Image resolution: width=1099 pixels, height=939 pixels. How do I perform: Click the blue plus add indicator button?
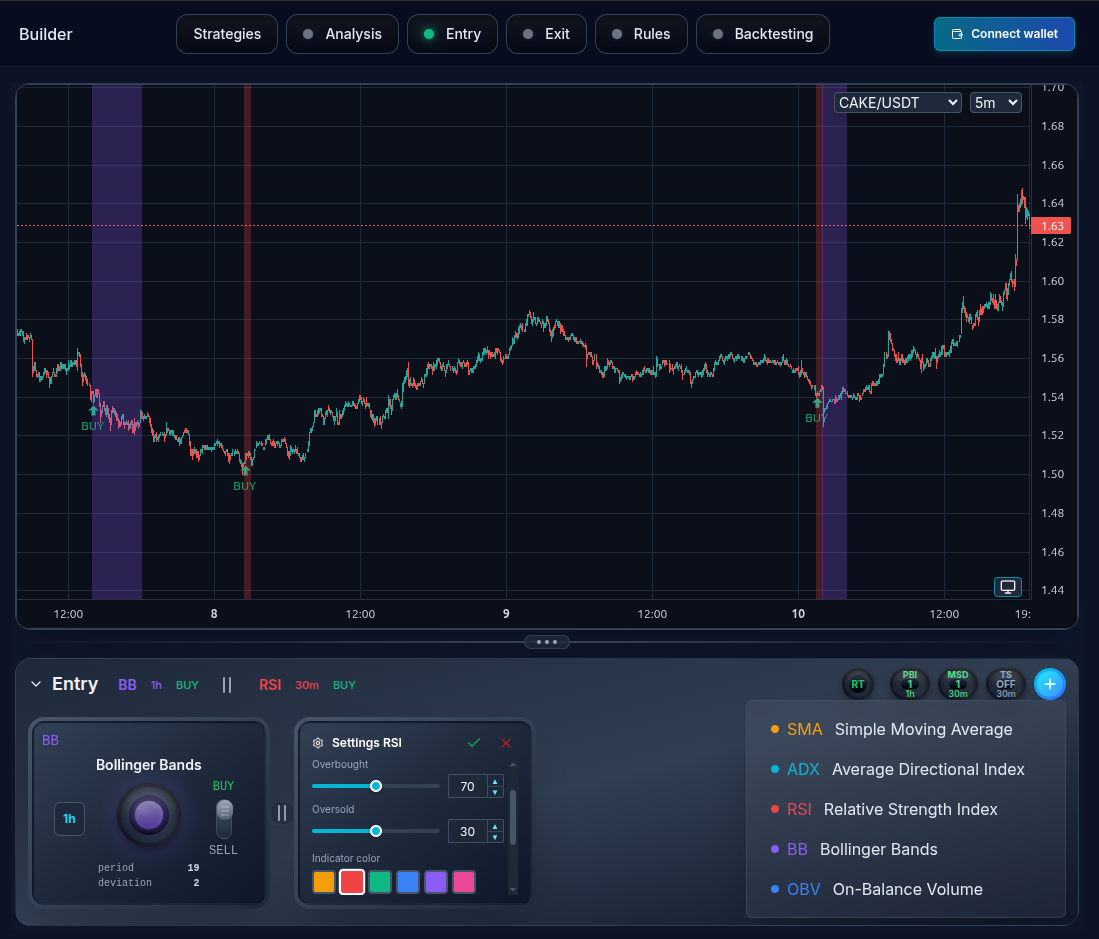point(1049,684)
